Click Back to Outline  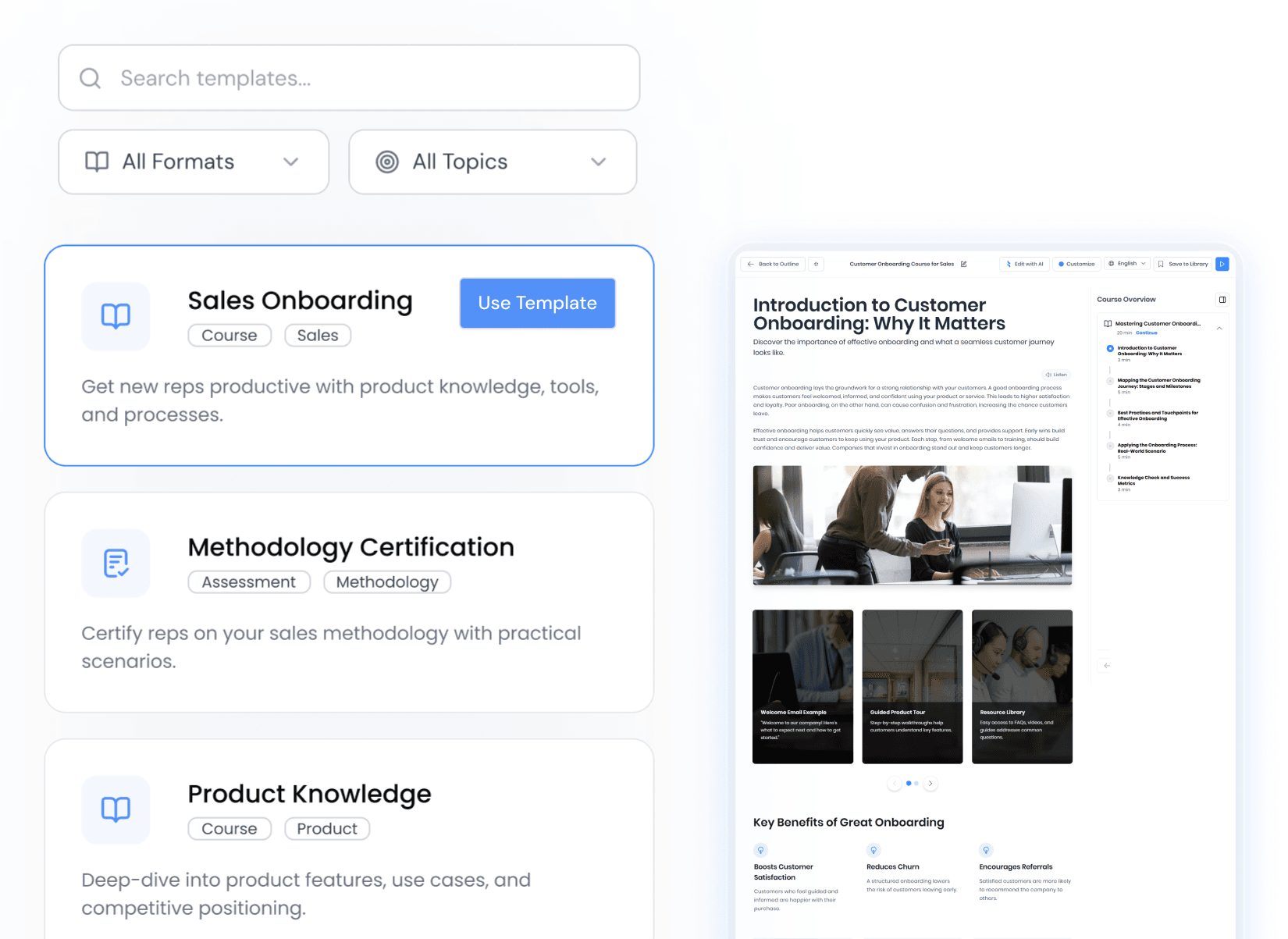click(773, 264)
